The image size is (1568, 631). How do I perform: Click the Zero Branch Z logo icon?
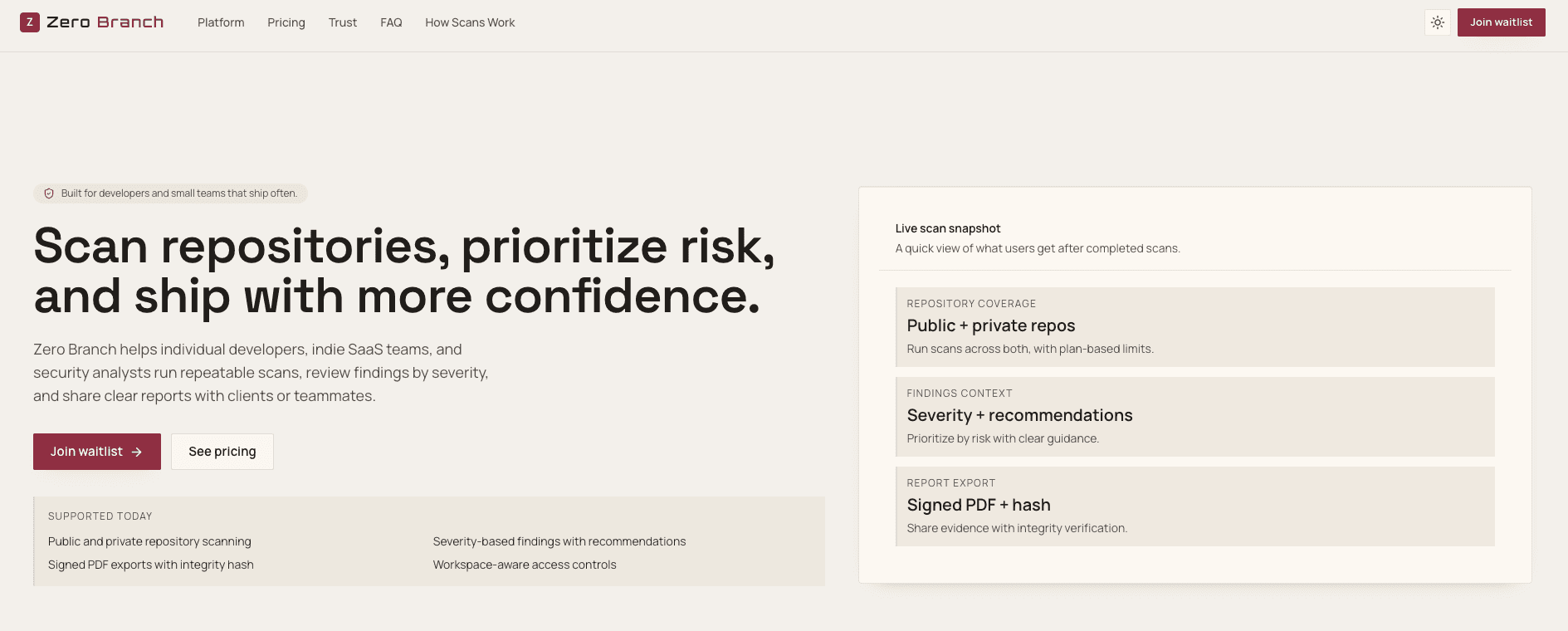click(x=30, y=22)
